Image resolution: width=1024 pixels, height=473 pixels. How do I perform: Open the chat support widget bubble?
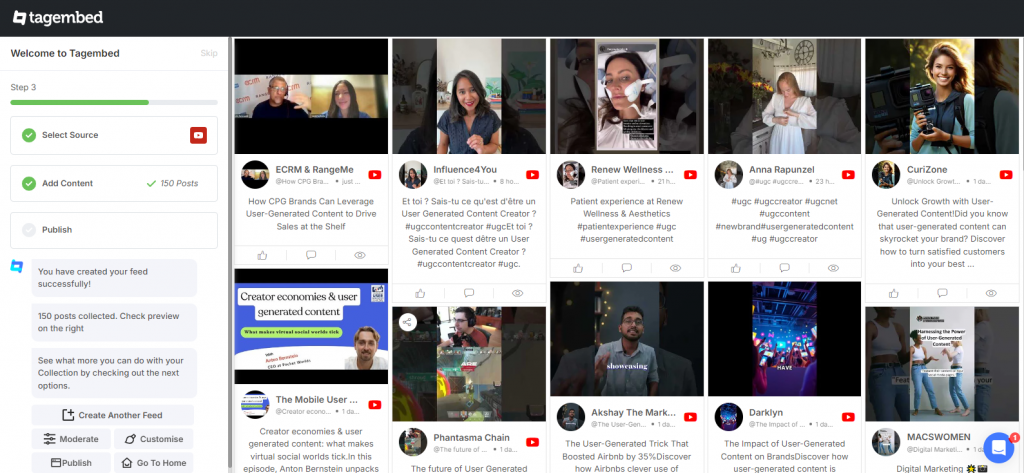(x=998, y=448)
